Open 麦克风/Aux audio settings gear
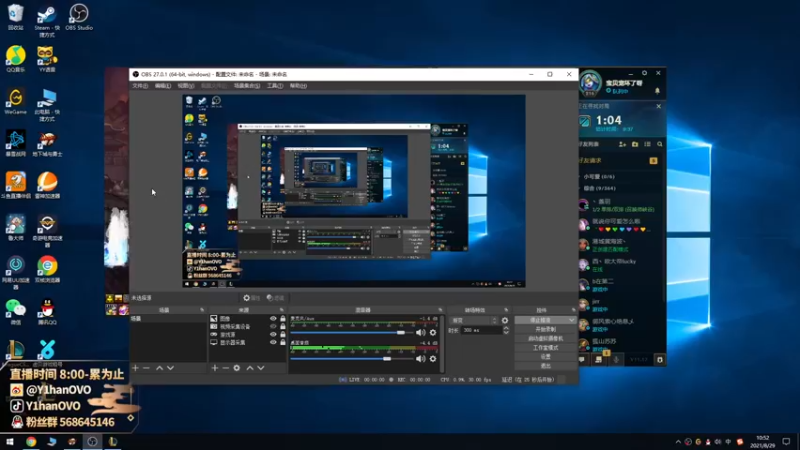The image size is (800, 450). pos(433,333)
